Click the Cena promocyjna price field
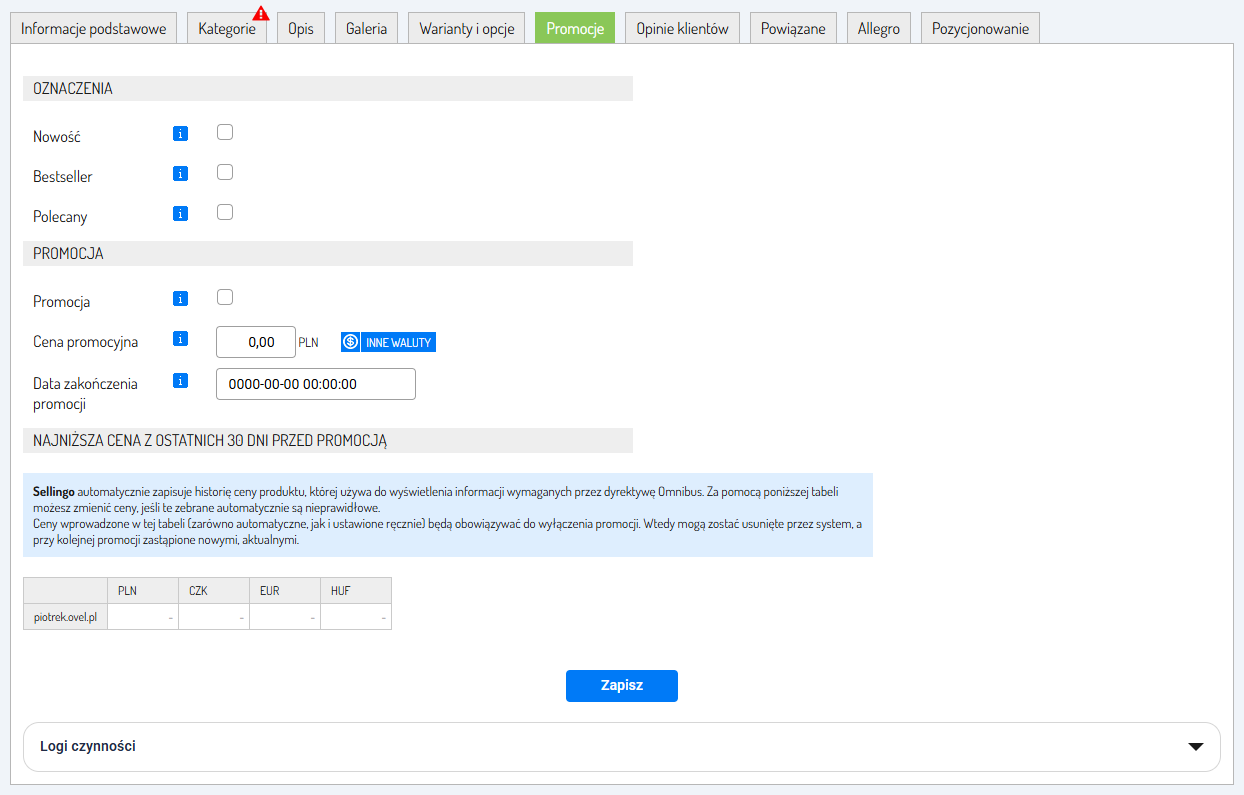 pyautogui.click(x=256, y=342)
